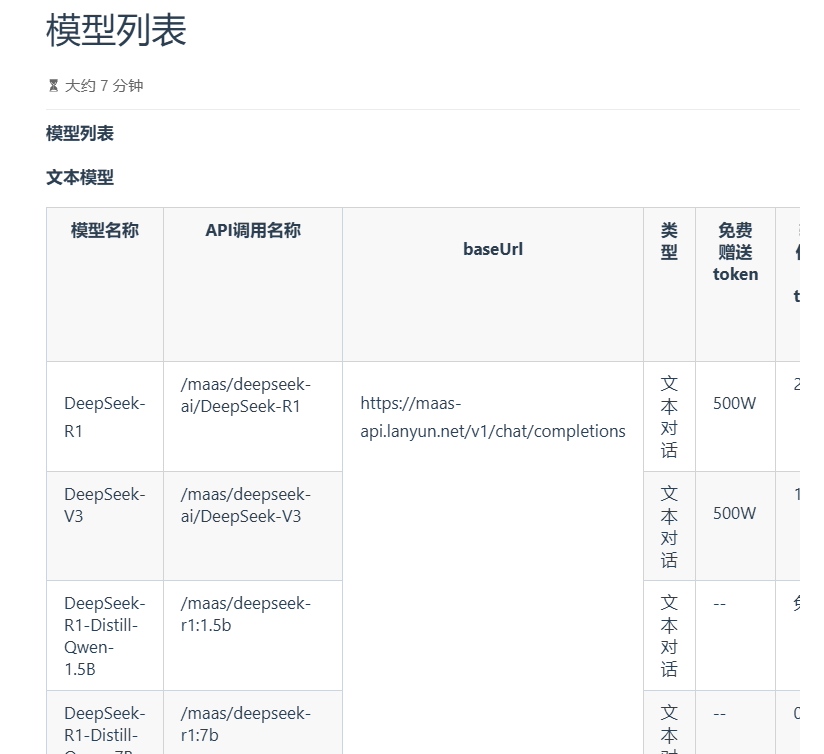Select the bold subheading 模型列表

pos(80,133)
